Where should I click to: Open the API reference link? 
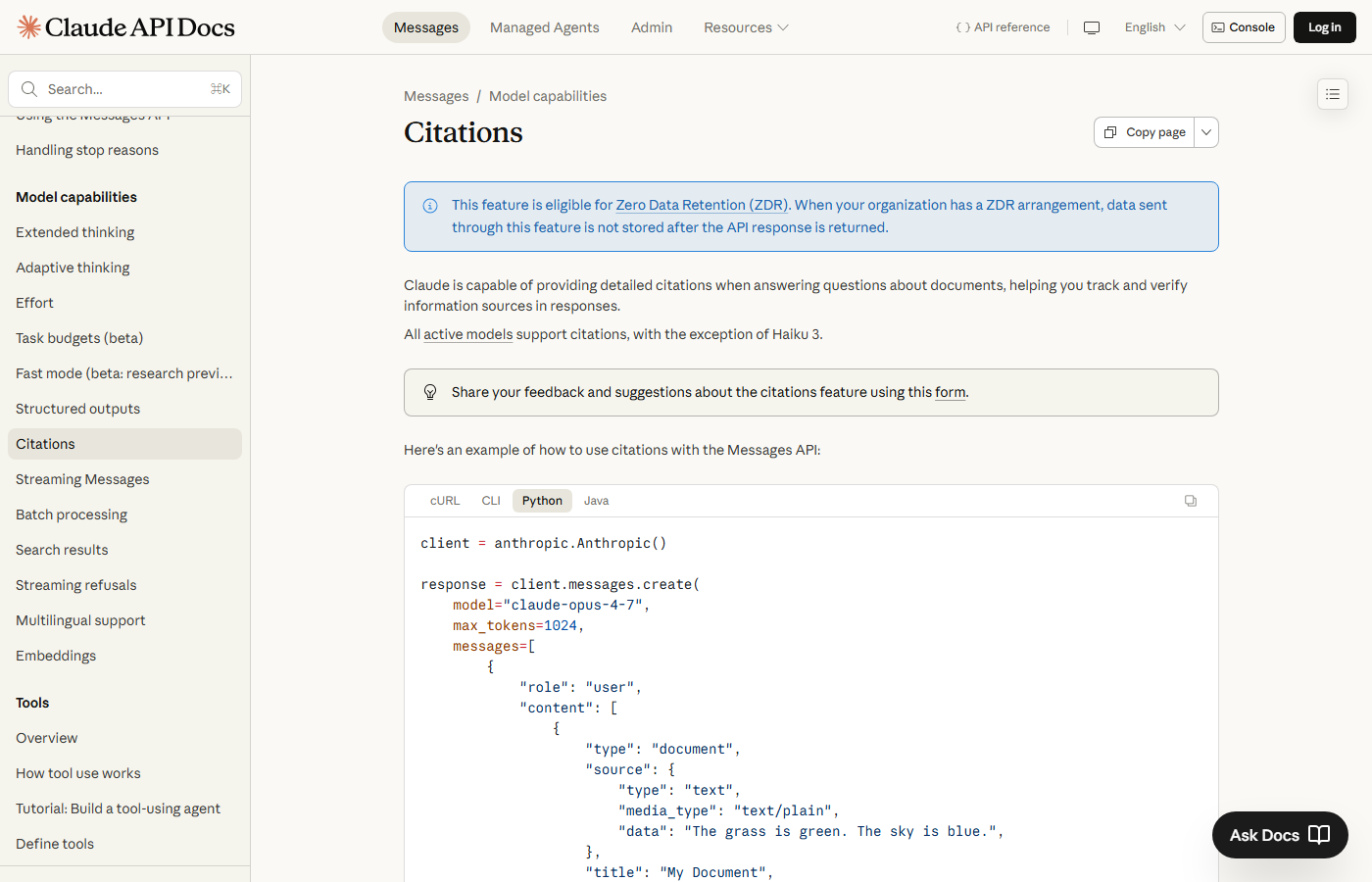coord(1003,27)
